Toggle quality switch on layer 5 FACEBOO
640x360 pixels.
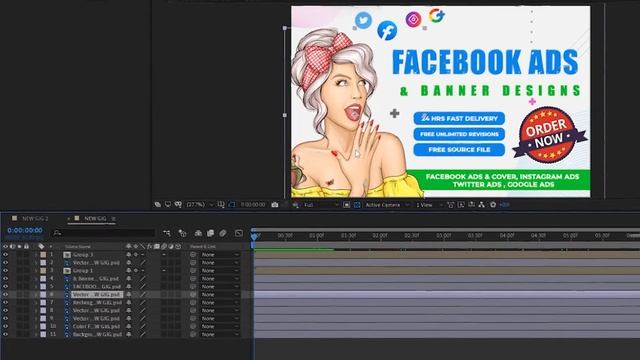[x=143, y=287]
